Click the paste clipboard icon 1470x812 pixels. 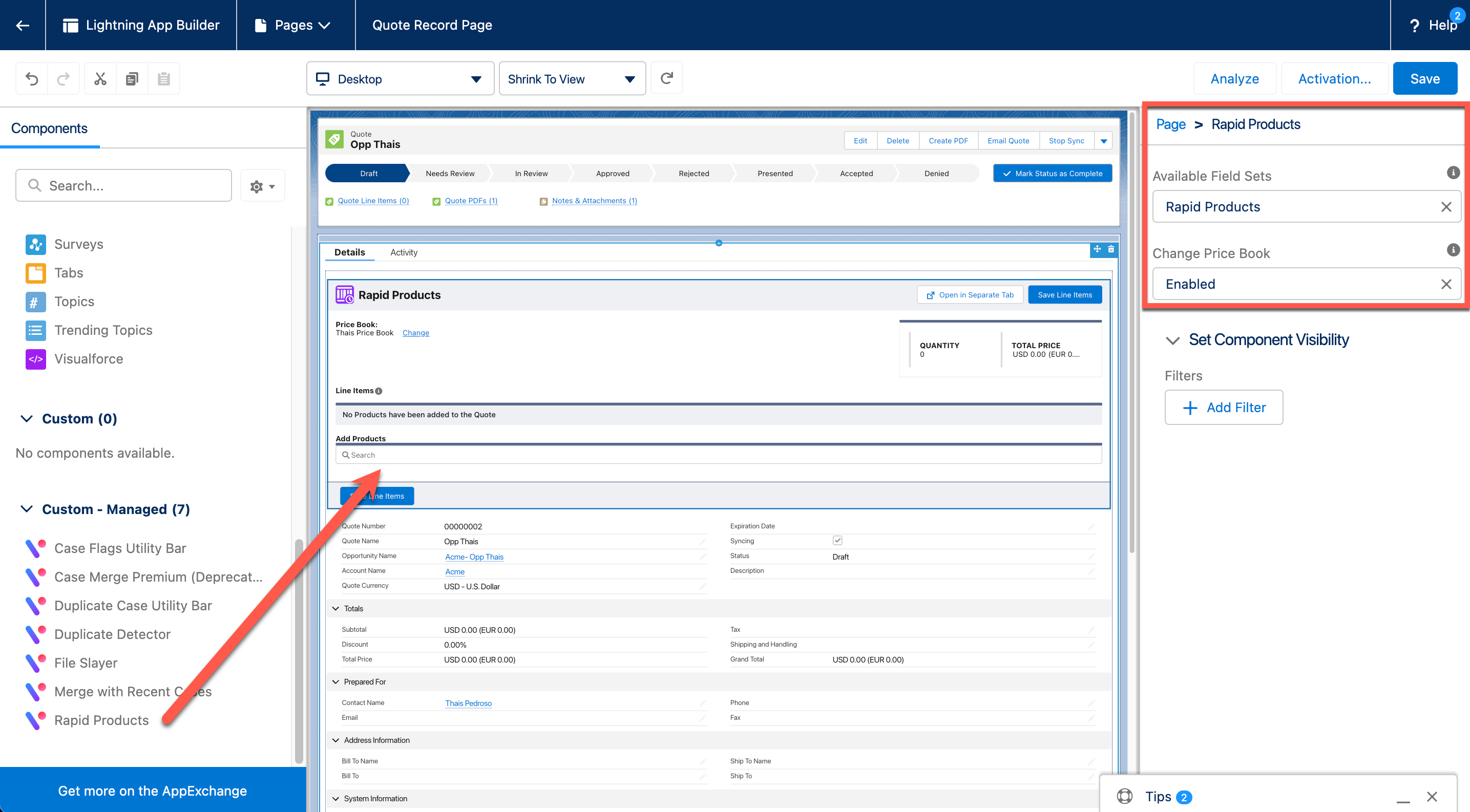click(164, 79)
